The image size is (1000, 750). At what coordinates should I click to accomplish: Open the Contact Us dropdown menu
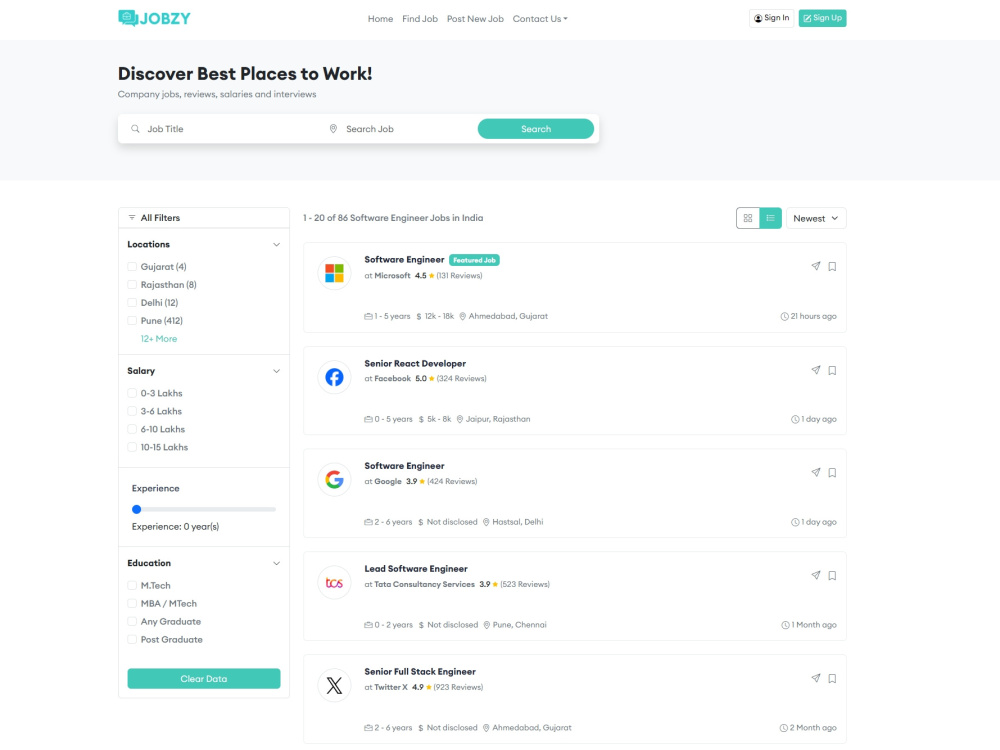pyautogui.click(x=540, y=18)
